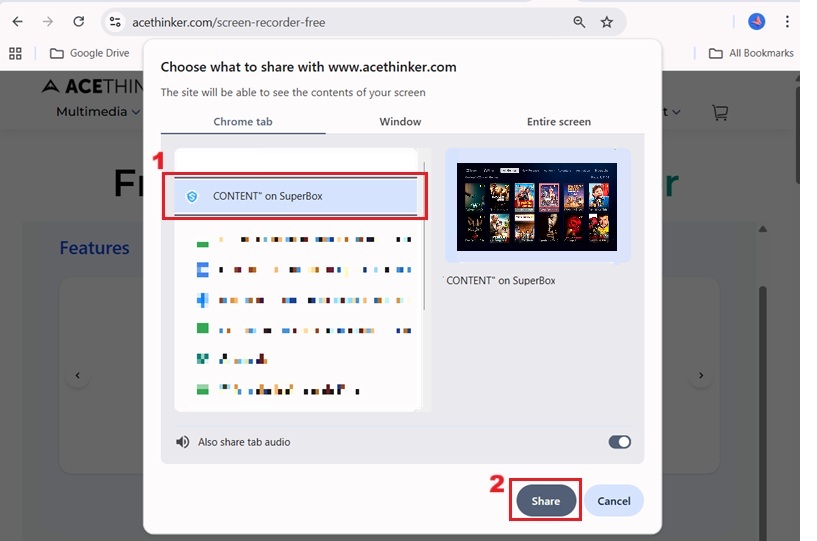Expand the Multimedia dropdown menu

pyautogui.click(x=98, y=112)
